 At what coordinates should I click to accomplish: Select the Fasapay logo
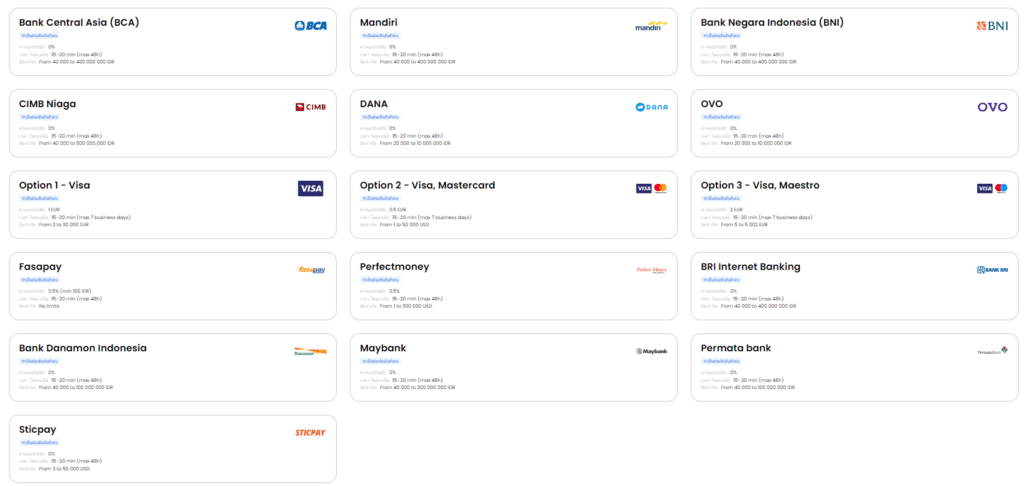[x=310, y=270]
